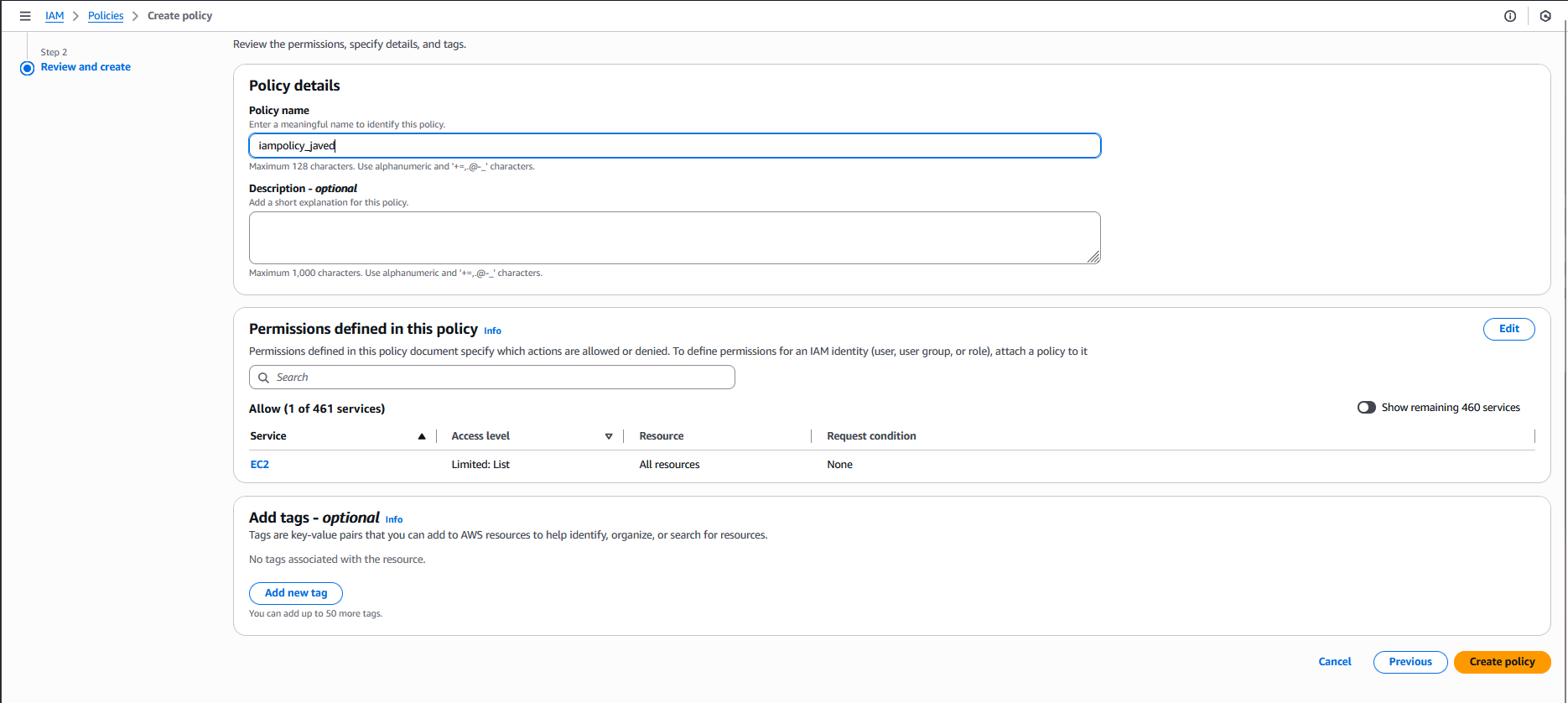
Task: Open the Policies breadcrumb link
Action: click(106, 16)
